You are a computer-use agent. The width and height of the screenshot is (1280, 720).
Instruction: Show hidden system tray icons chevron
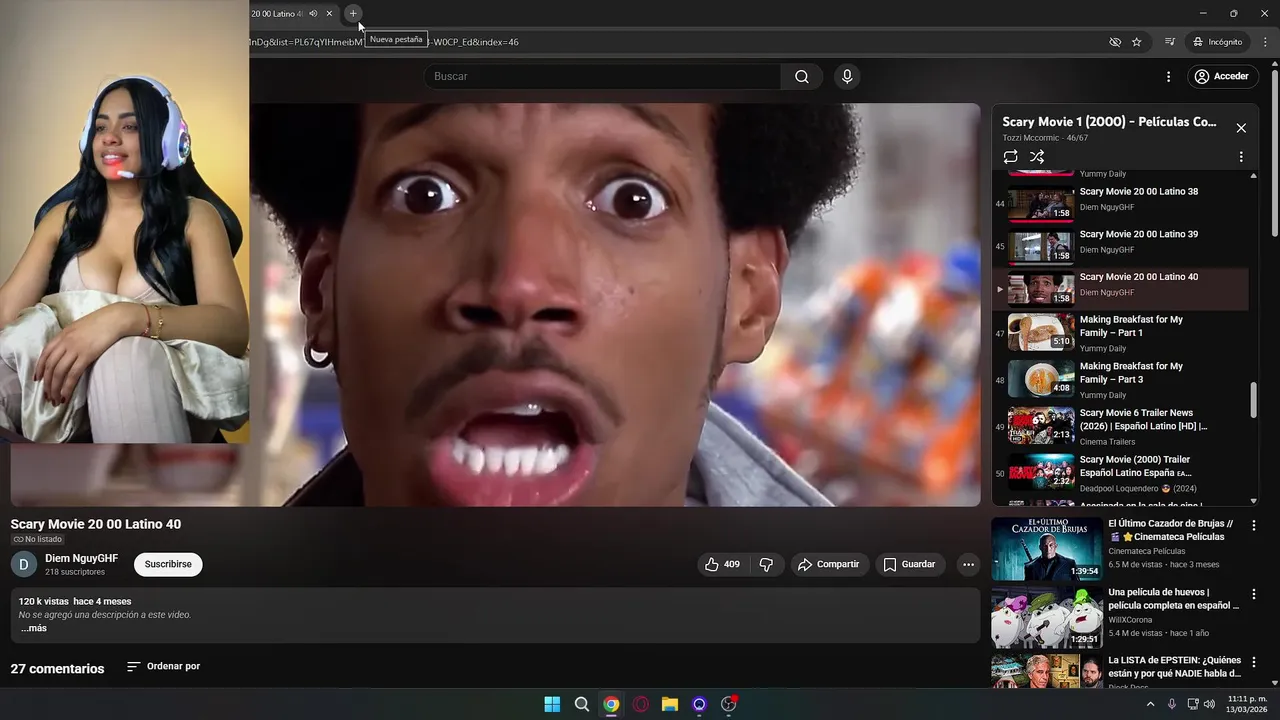pos(1150,704)
